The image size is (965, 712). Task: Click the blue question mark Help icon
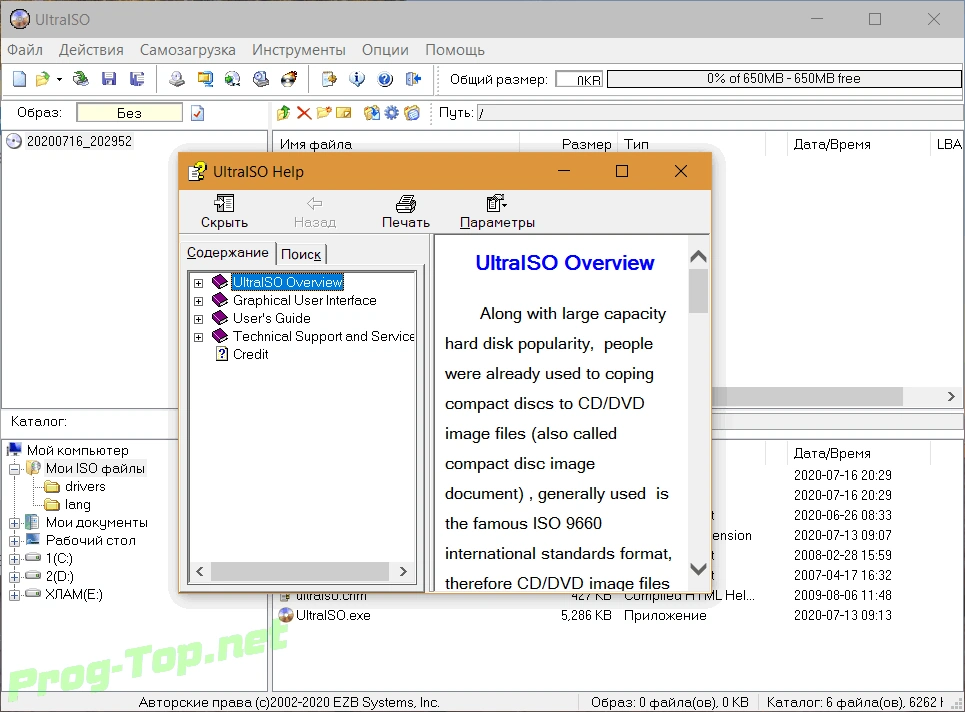tap(385, 79)
